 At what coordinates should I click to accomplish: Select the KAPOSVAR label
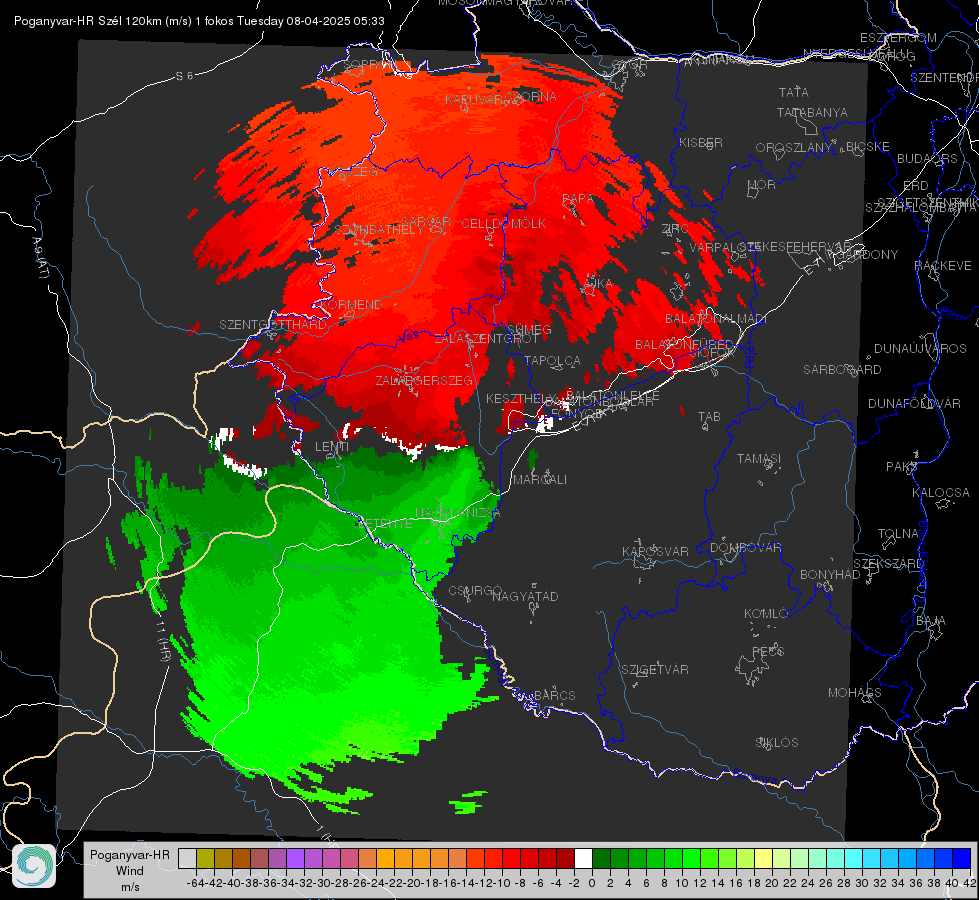point(655,551)
